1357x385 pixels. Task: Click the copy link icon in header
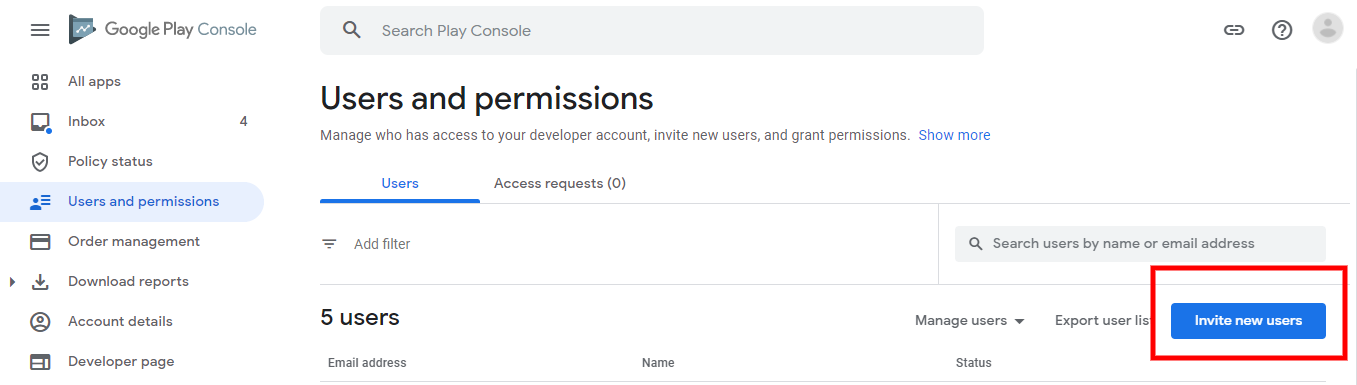click(1234, 30)
